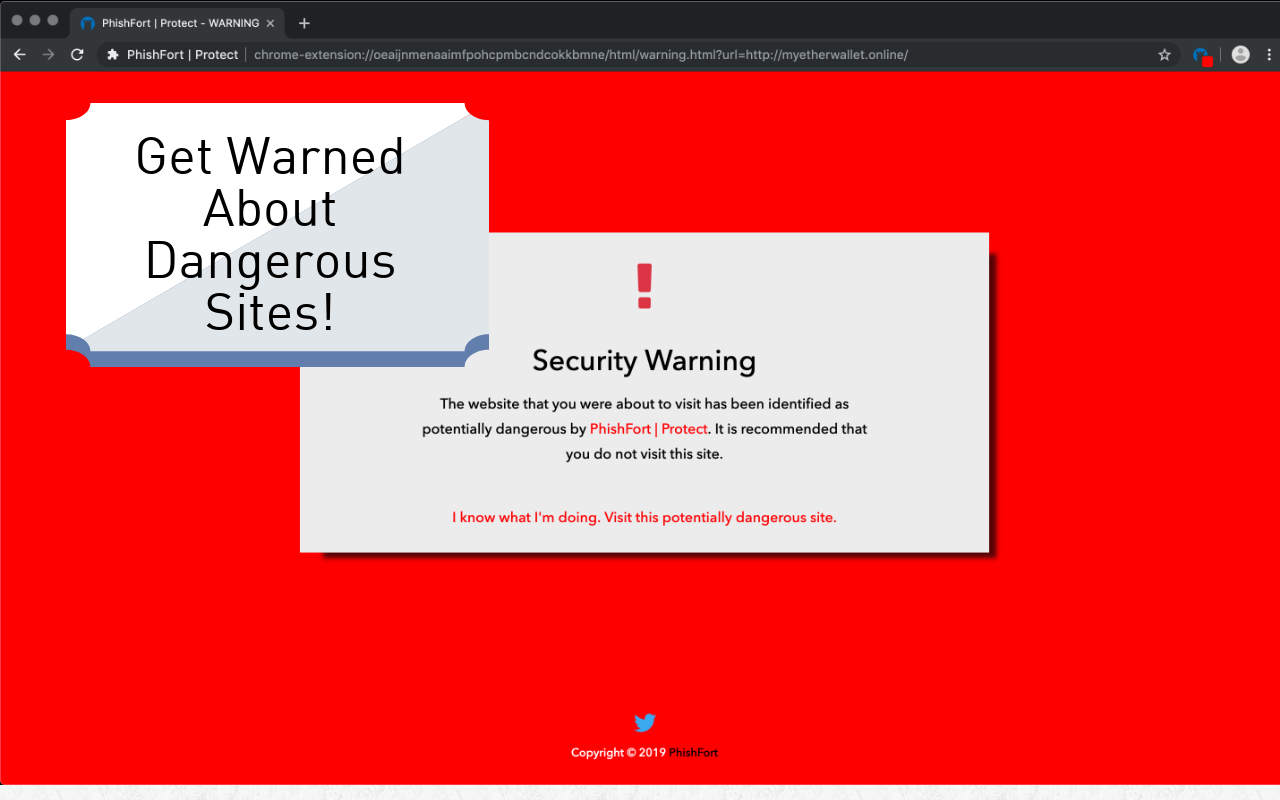Click the PhishFort | Protect red link
The image size is (1280, 800).
[649, 429]
